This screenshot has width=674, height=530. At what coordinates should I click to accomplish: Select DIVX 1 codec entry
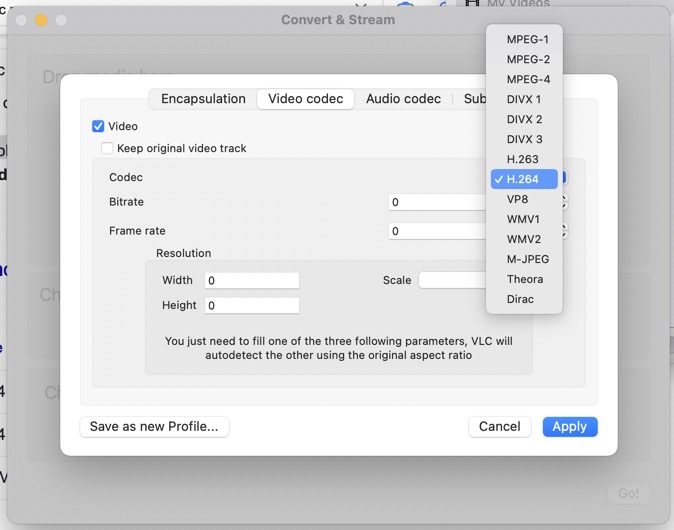pos(524,99)
